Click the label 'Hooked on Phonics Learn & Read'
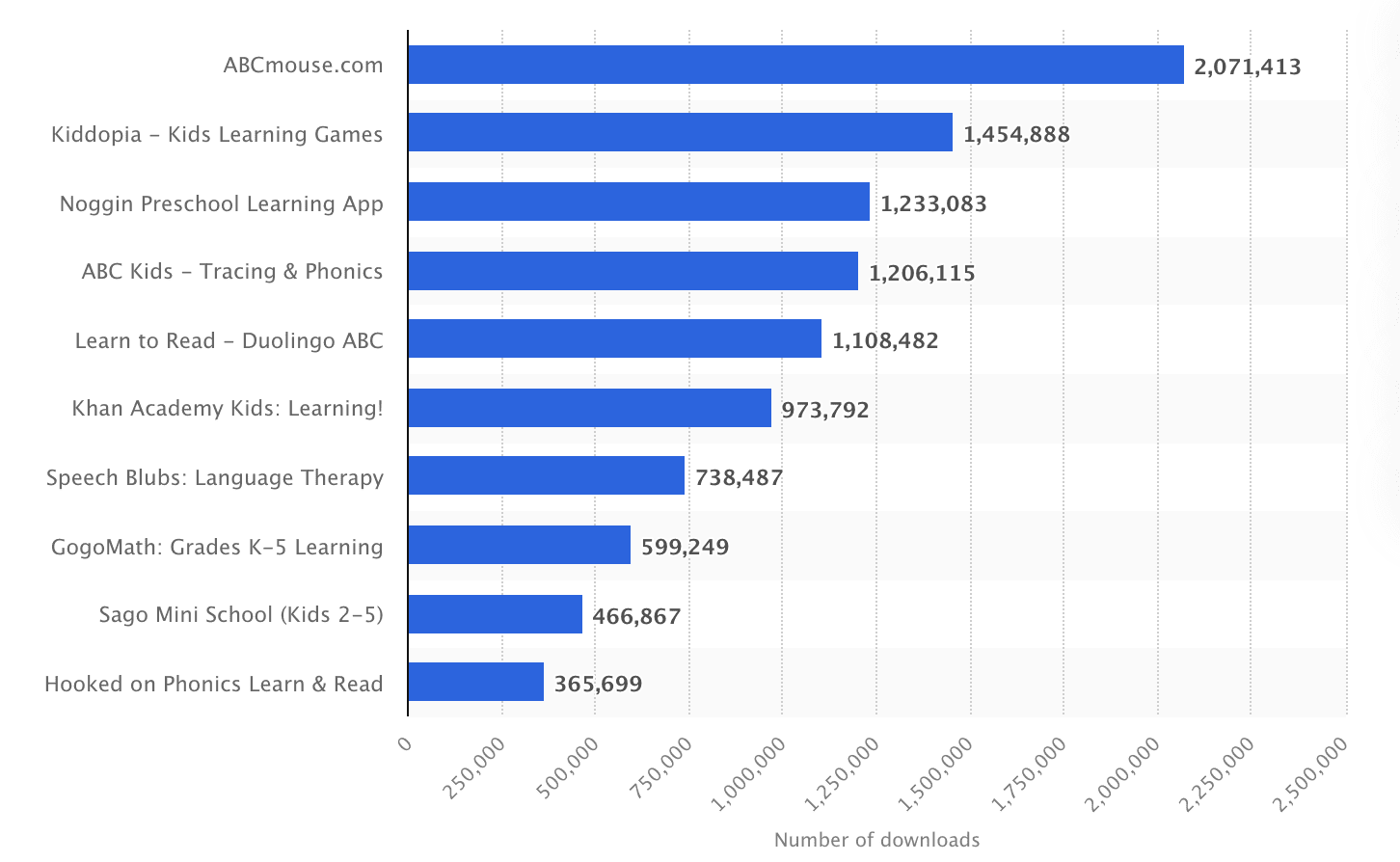1400x862 pixels. pos(214,685)
